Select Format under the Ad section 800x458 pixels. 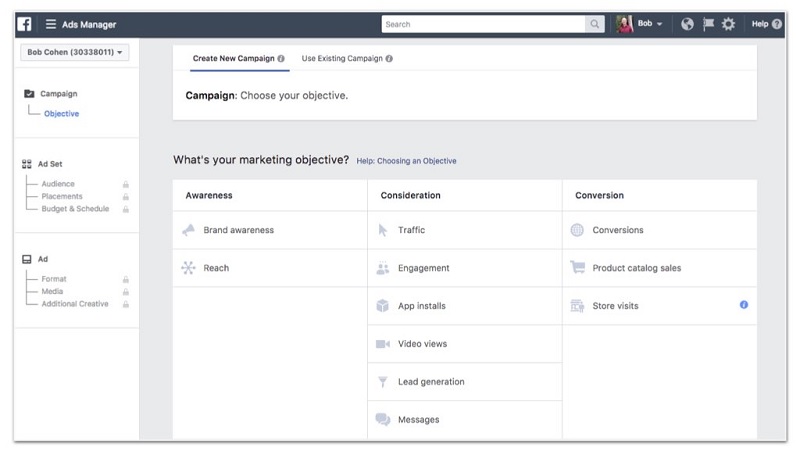54,279
